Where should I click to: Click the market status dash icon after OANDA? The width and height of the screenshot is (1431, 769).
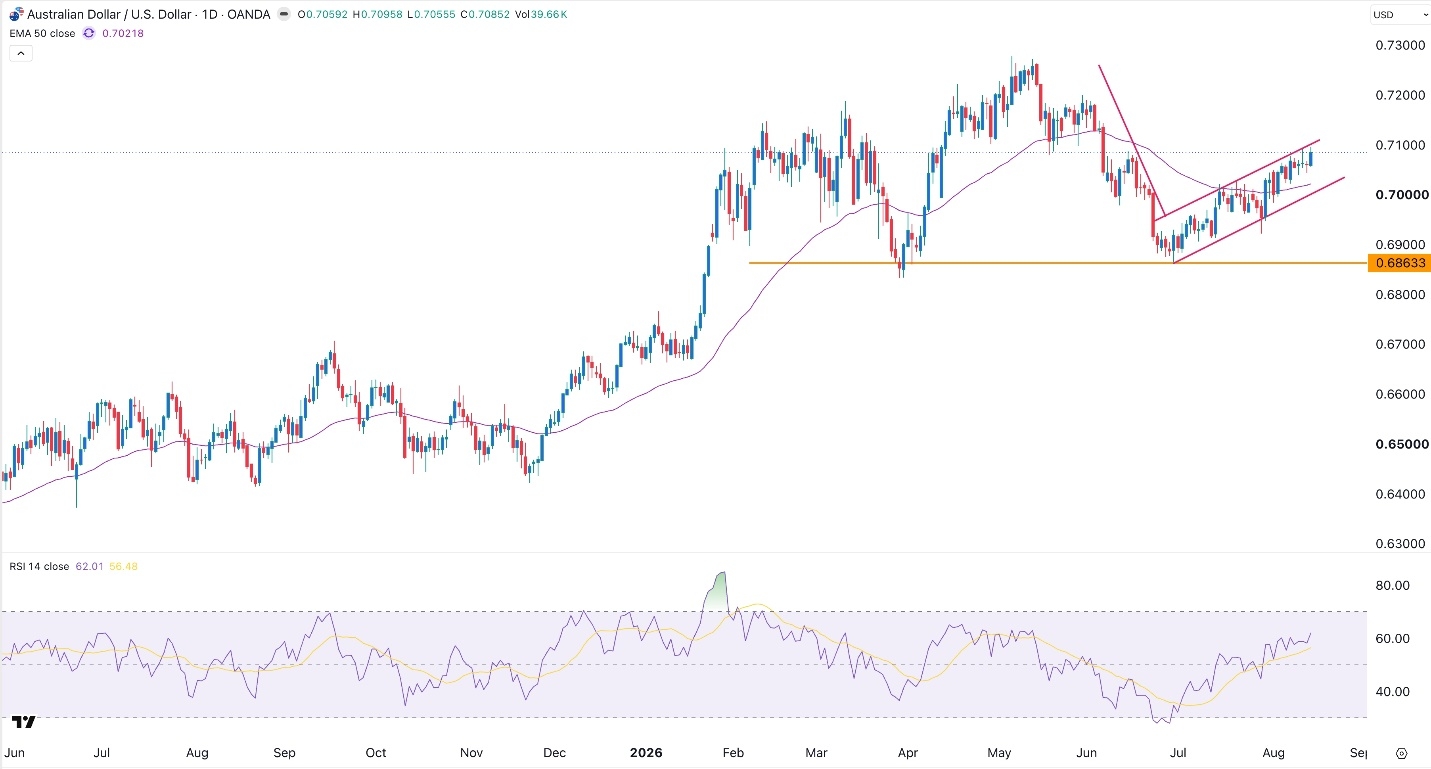pyautogui.click(x=283, y=14)
